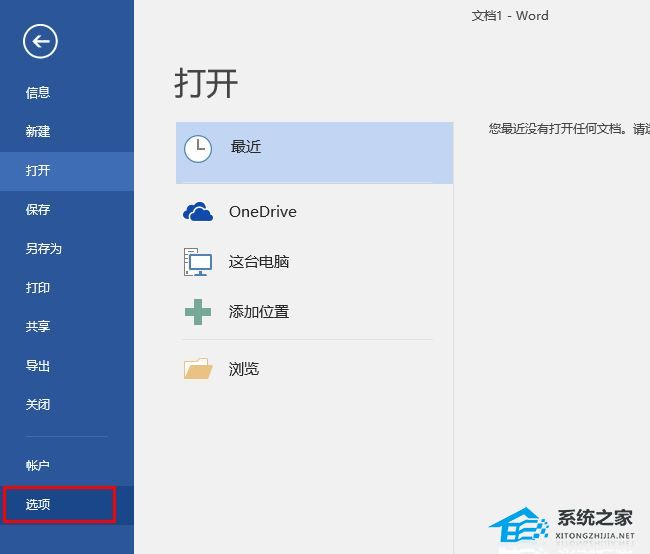Click the OneDrive cloud icon

198,212
